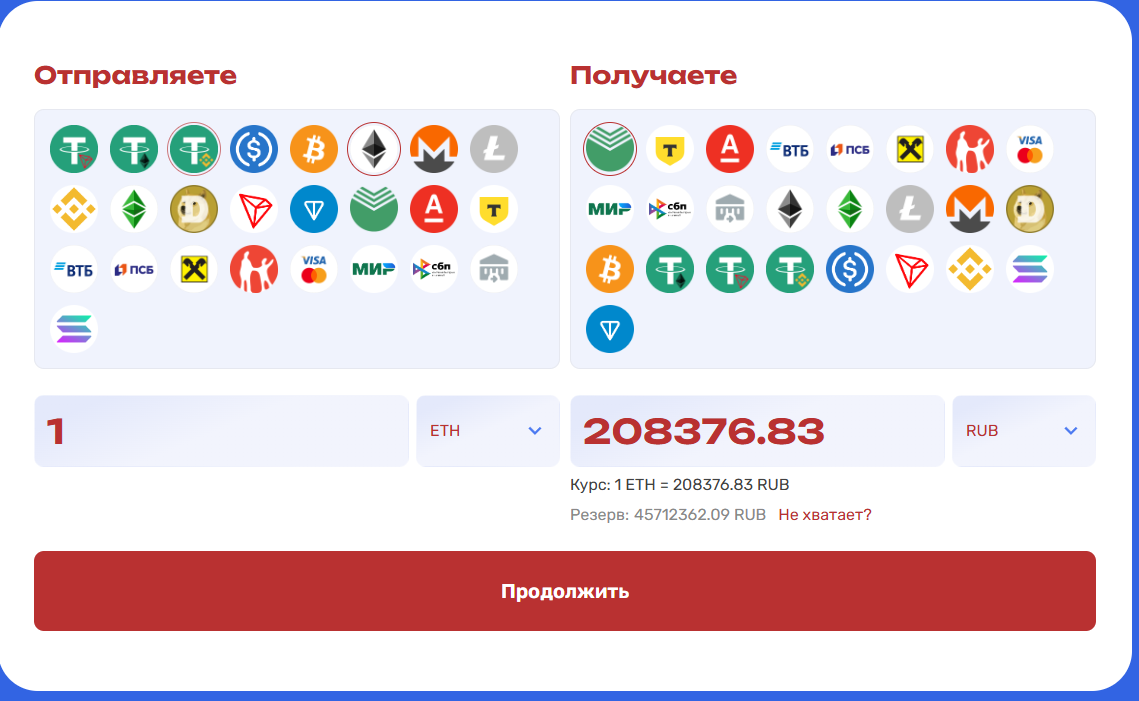Choose Litecoin in the send panel
1139x701 pixels.
point(494,149)
